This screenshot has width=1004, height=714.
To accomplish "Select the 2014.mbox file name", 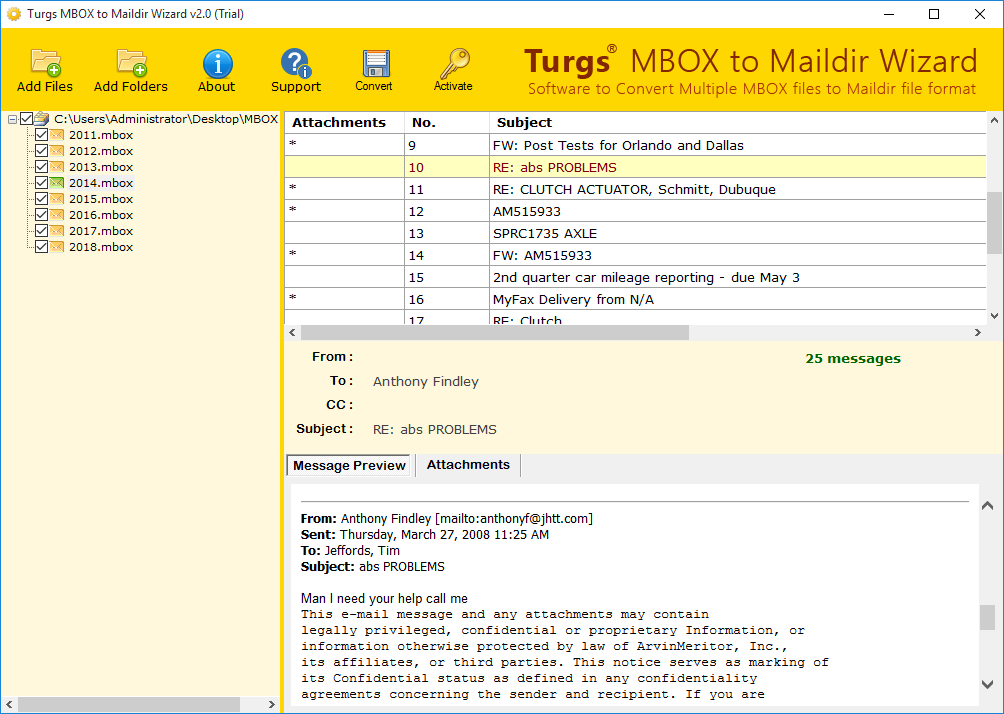I will click(101, 183).
